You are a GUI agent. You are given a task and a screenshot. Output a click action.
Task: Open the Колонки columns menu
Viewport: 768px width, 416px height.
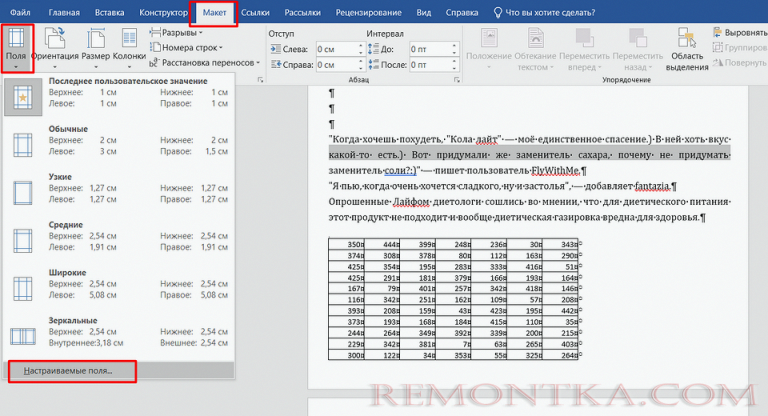pos(129,48)
